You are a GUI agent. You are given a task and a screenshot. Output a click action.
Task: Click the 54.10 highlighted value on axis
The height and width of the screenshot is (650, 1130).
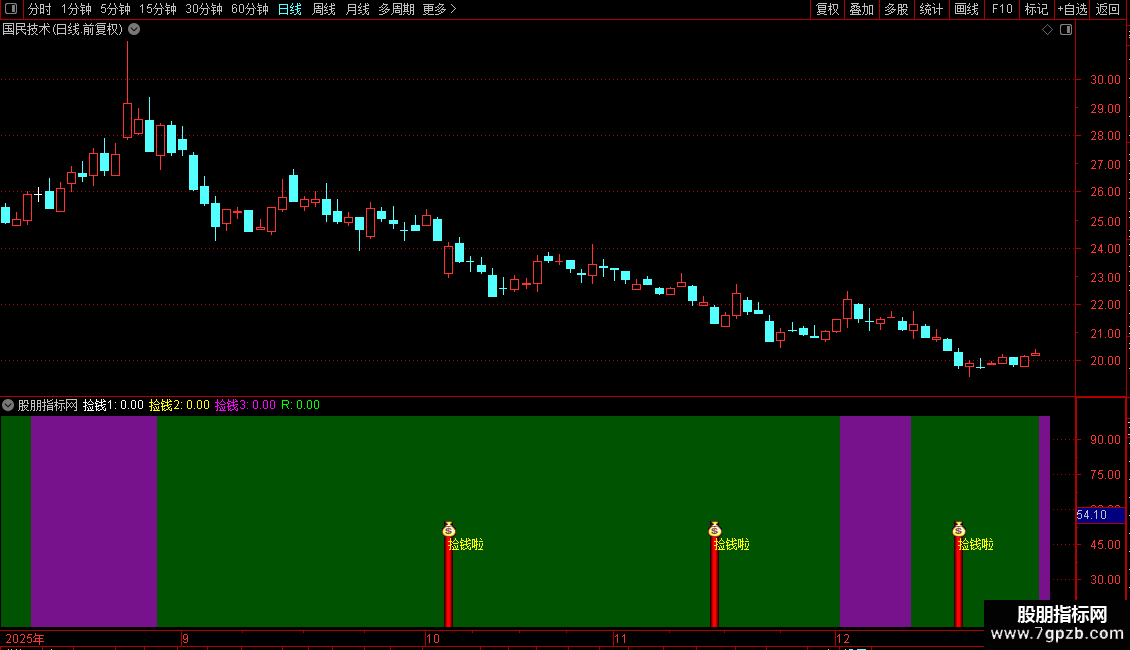point(1100,515)
